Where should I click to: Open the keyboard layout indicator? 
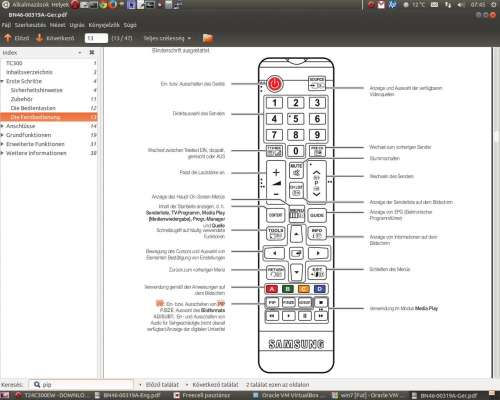click(x=434, y=5)
